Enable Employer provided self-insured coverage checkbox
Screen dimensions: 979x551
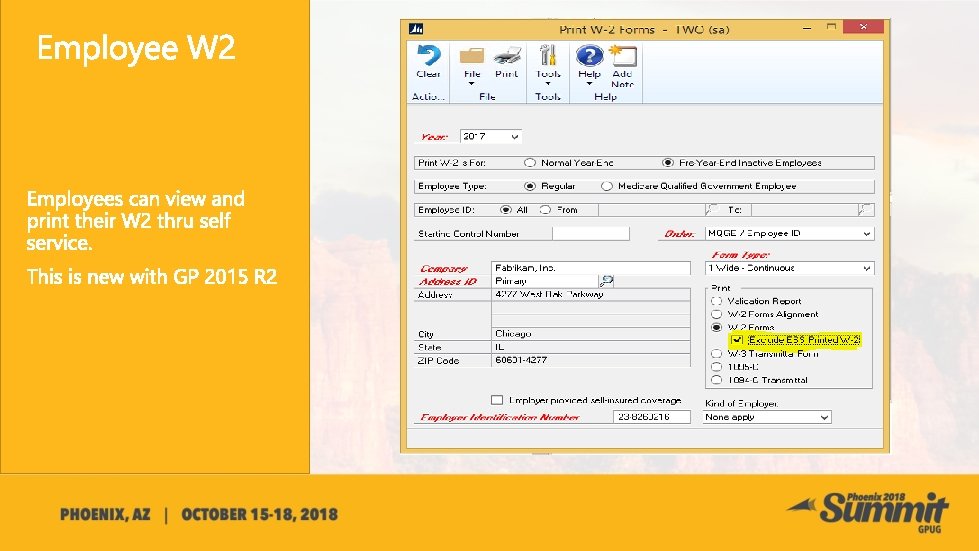tap(497, 400)
